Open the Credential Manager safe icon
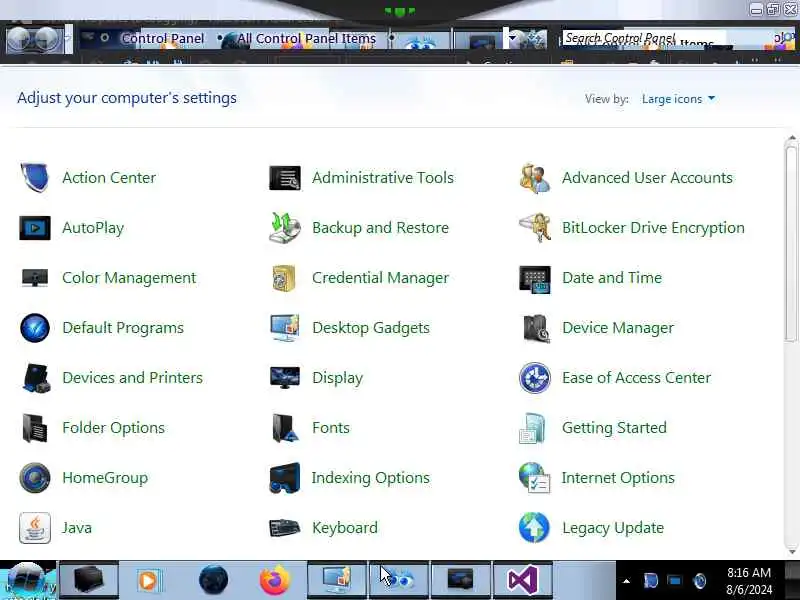This screenshot has width=800, height=600. click(284, 278)
